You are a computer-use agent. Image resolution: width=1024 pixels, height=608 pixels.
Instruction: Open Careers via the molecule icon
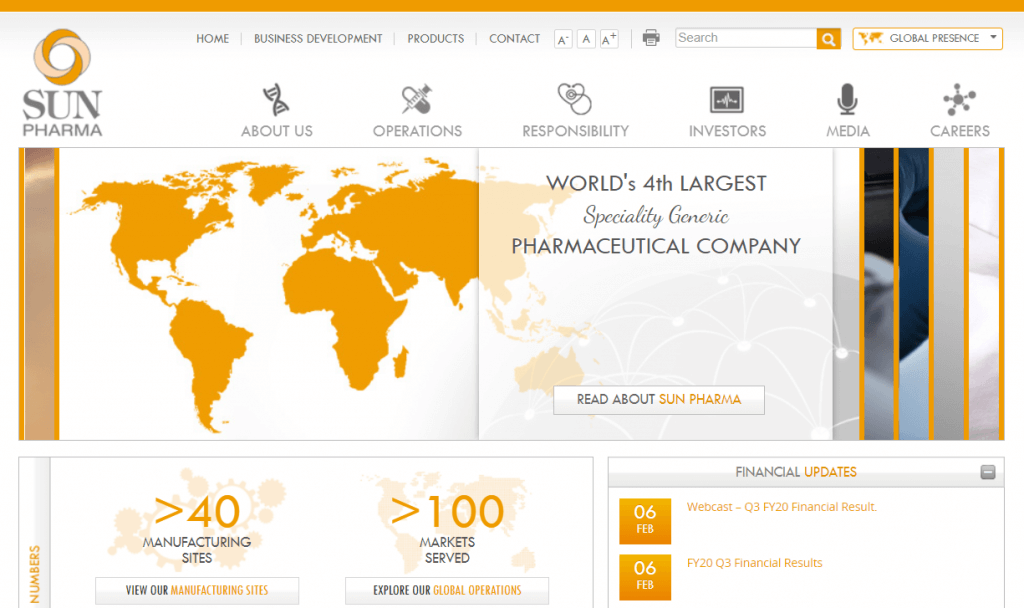(x=959, y=100)
